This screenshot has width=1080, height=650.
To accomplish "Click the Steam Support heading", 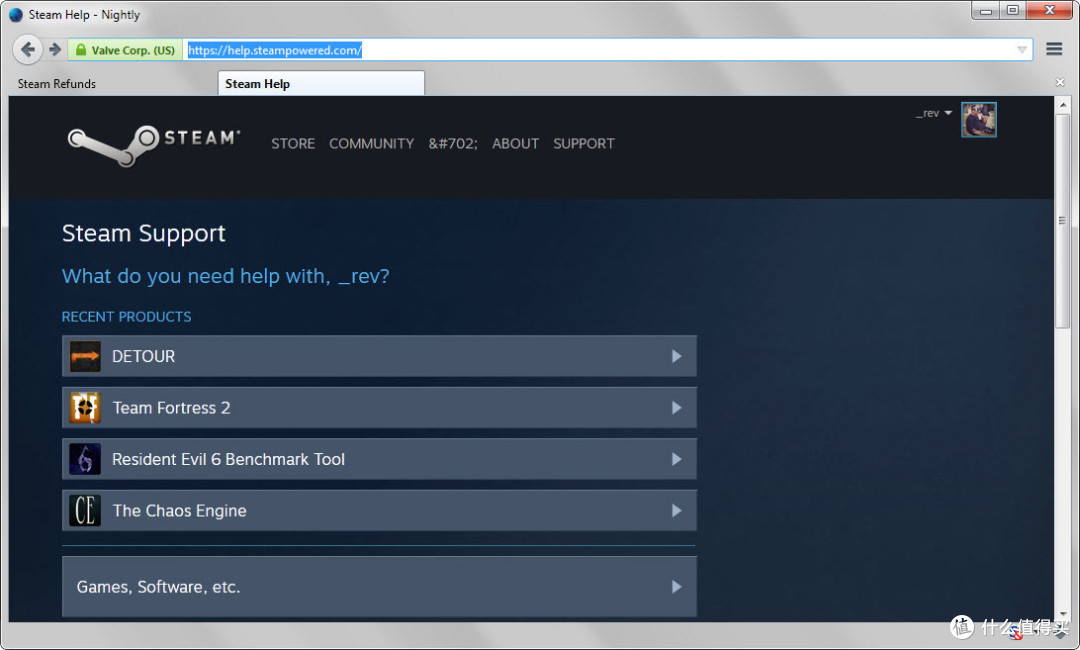I will coord(143,233).
